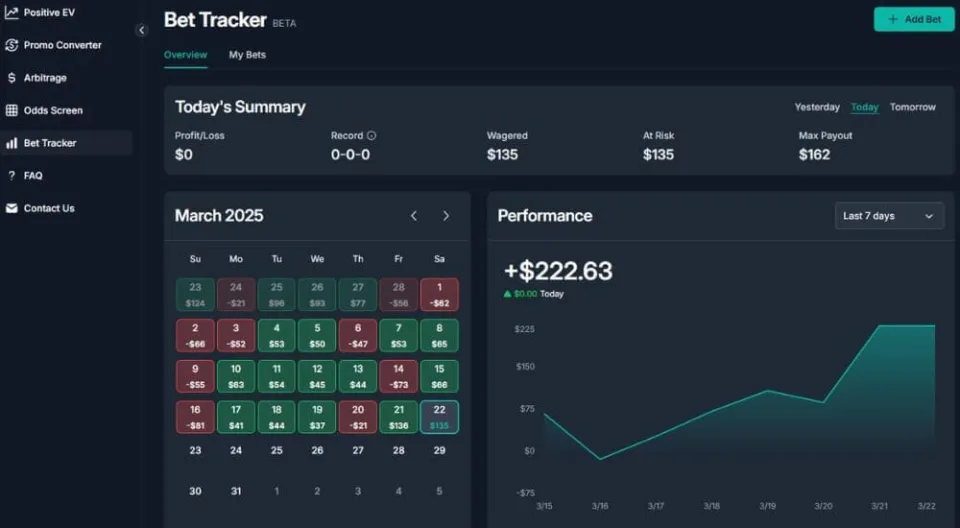Go to the previous month in calendar

414,216
